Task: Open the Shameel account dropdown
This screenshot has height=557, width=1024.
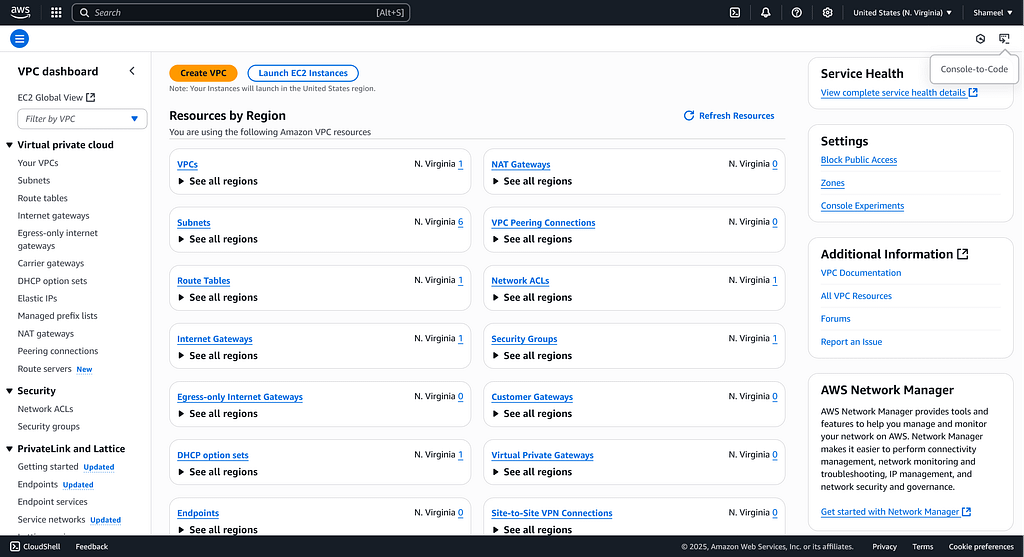Action: point(992,12)
